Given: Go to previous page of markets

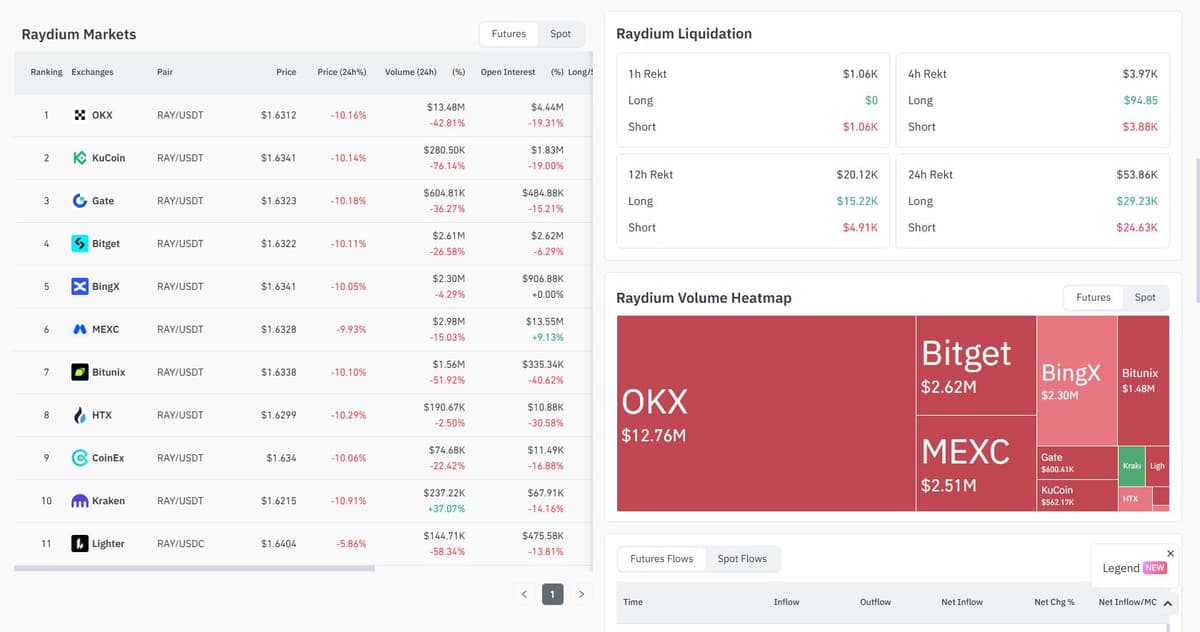Looking at the screenshot, I should [524, 594].
